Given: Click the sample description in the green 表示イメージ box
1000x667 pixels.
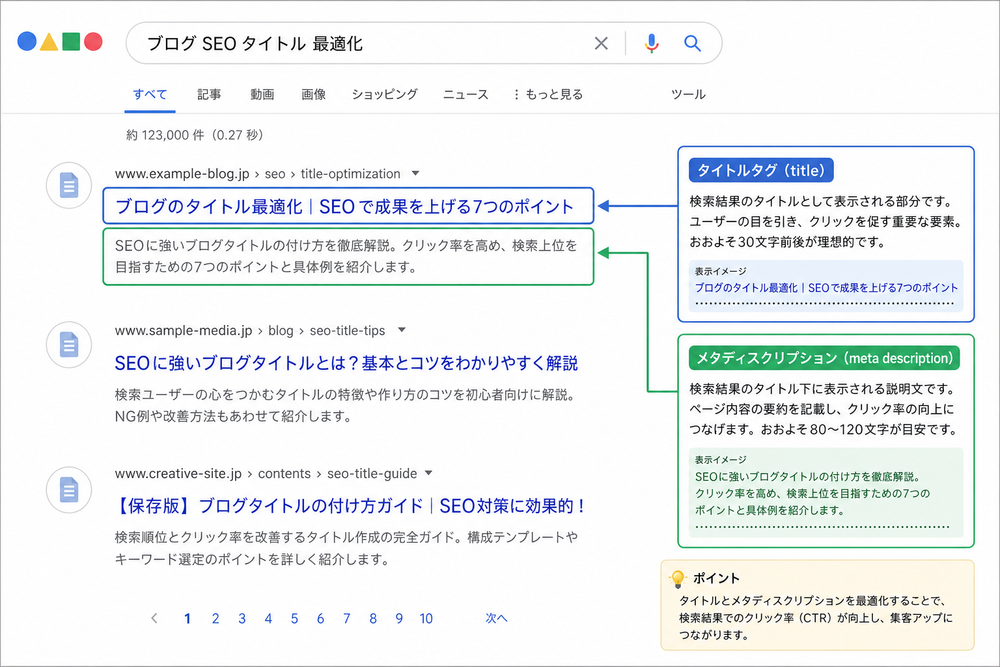Looking at the screenshot, I should coord(812,493).
